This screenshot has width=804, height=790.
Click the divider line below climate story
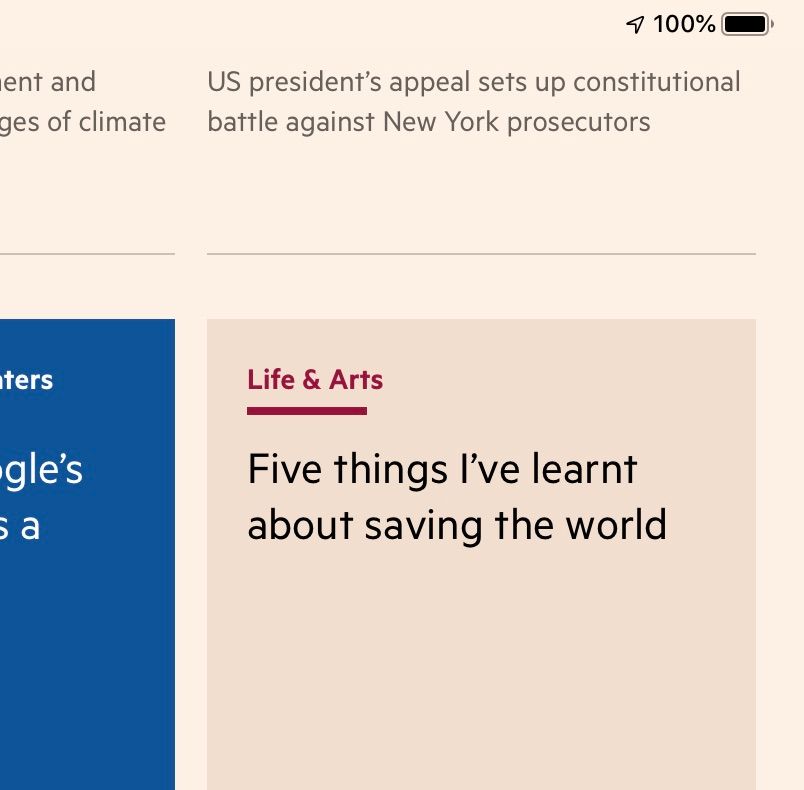pos(87,253)
